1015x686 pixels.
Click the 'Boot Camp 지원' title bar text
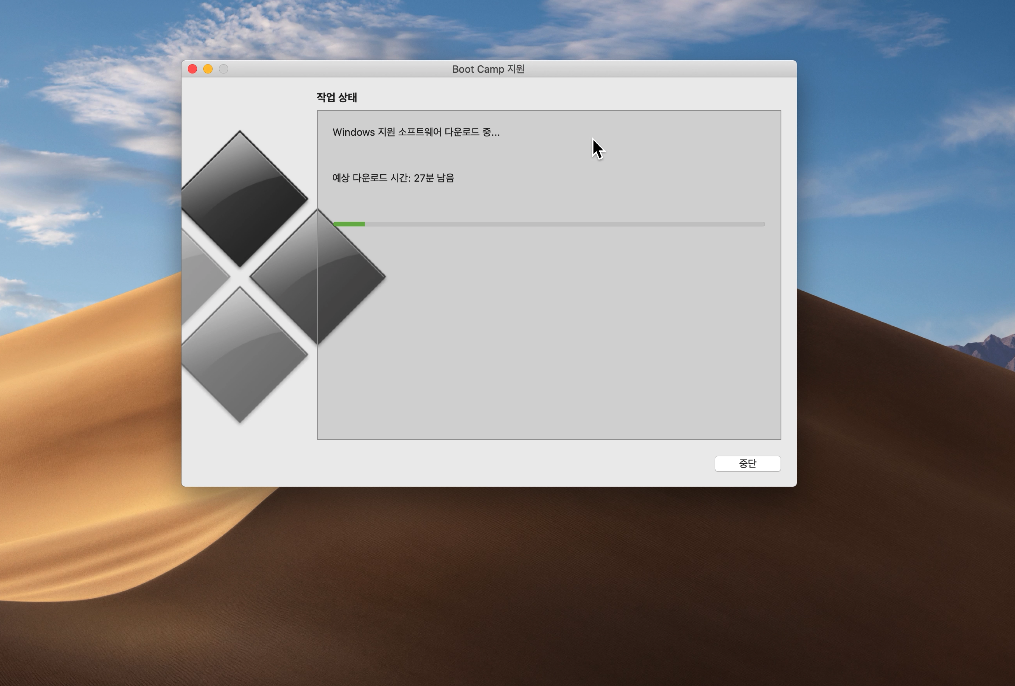488,69
